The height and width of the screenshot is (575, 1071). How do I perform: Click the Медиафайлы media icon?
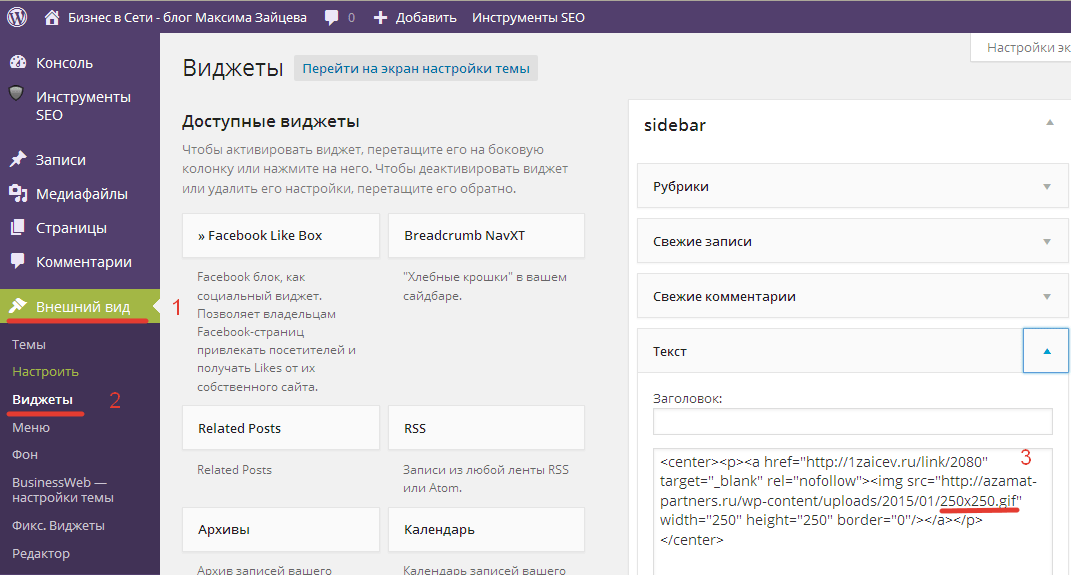click(17, 193)
